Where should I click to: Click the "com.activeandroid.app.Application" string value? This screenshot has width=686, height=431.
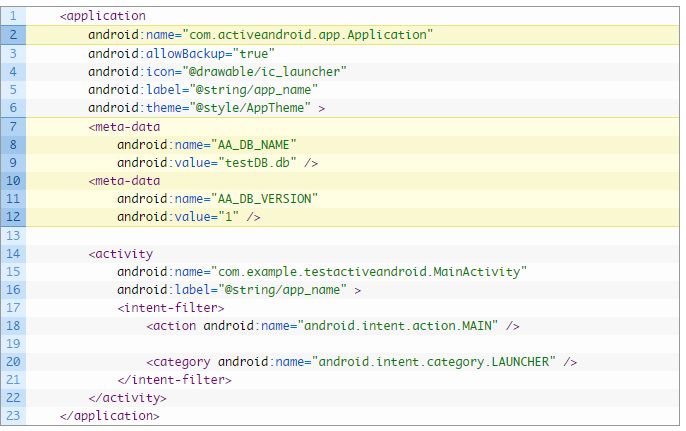(x=307, y=34)
